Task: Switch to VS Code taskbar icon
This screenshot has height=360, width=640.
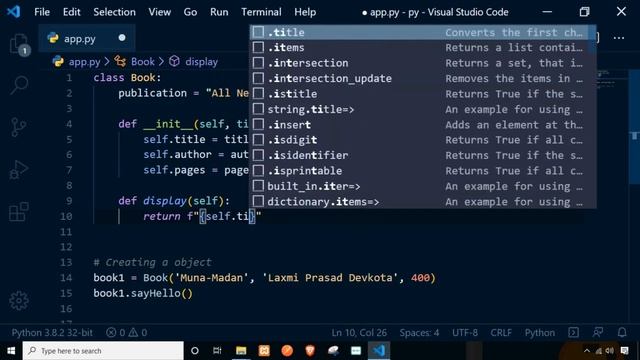Action: [x=379, y=351]
